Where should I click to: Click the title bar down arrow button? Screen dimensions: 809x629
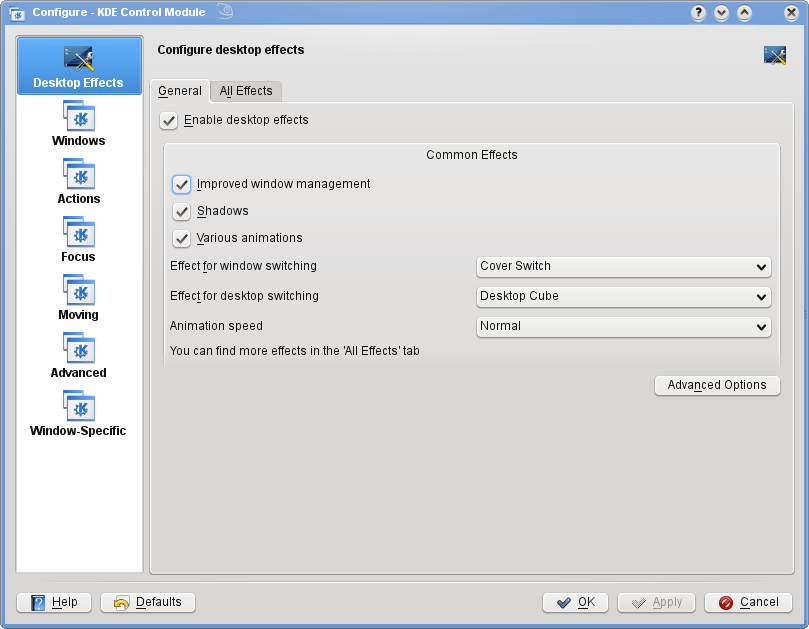(721, 12)
